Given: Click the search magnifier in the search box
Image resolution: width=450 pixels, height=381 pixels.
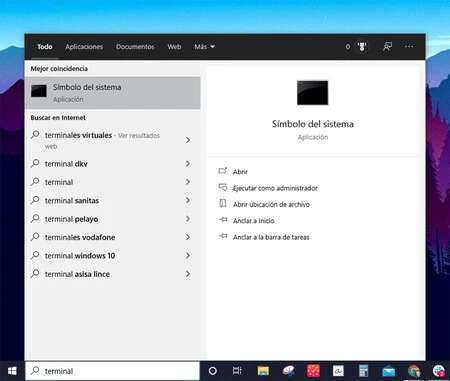Looking at the screenshot, I should click(35, 370).
